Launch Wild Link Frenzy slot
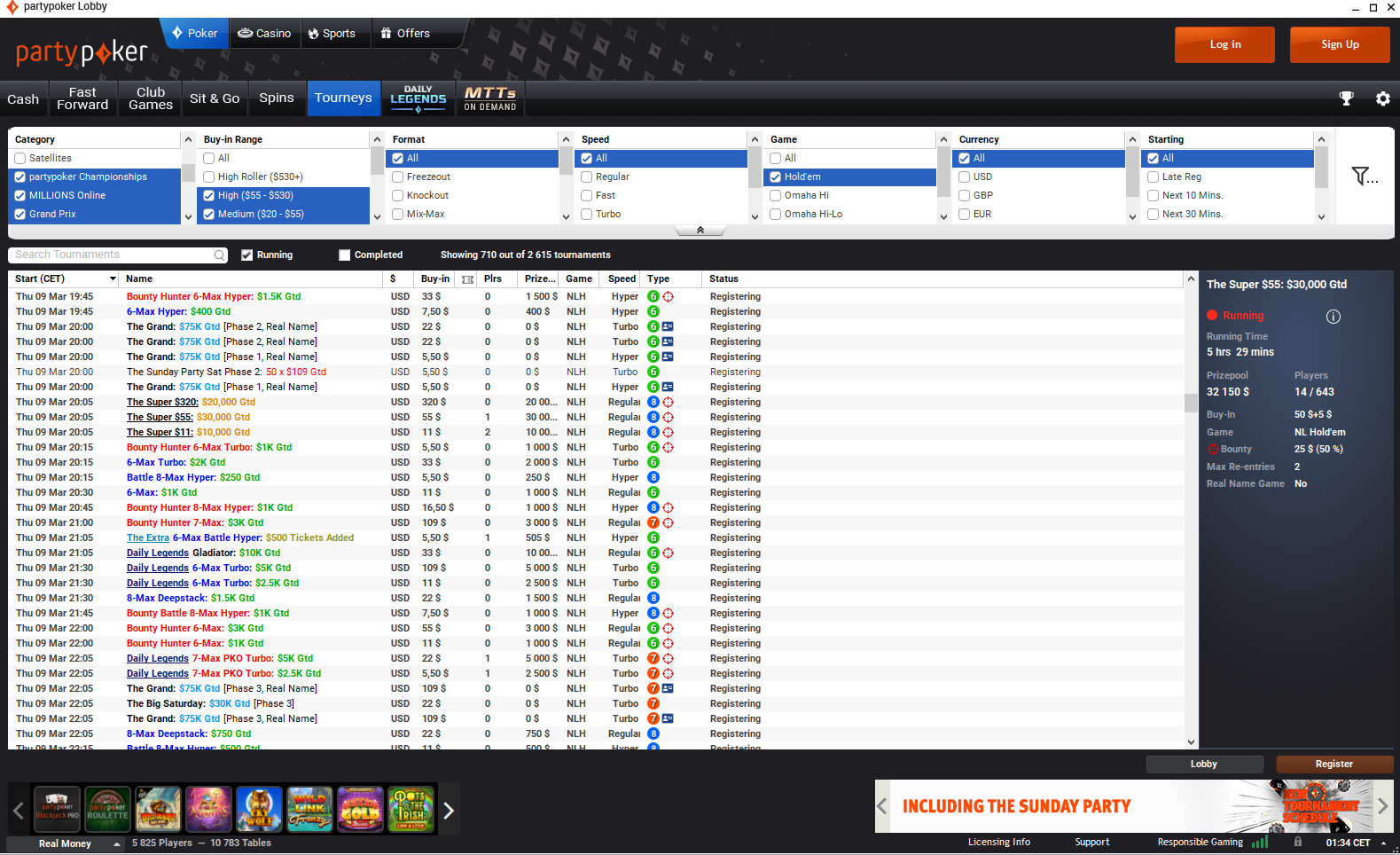 [309, 809]
